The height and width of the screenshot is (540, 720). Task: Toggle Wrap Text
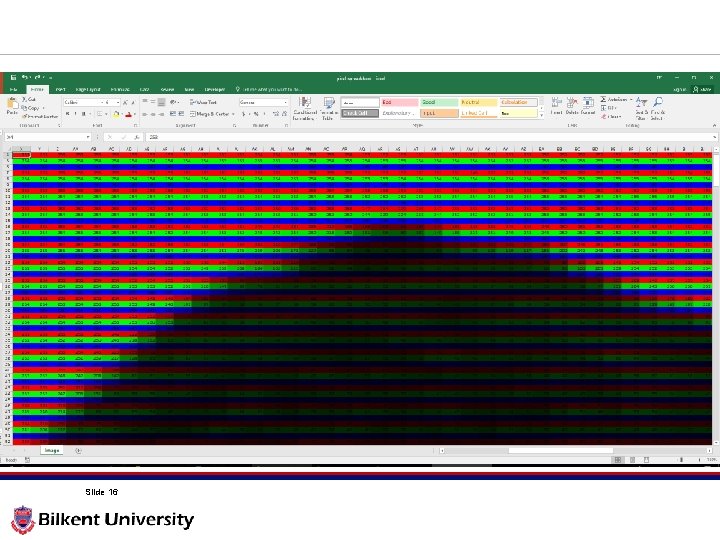203,102
